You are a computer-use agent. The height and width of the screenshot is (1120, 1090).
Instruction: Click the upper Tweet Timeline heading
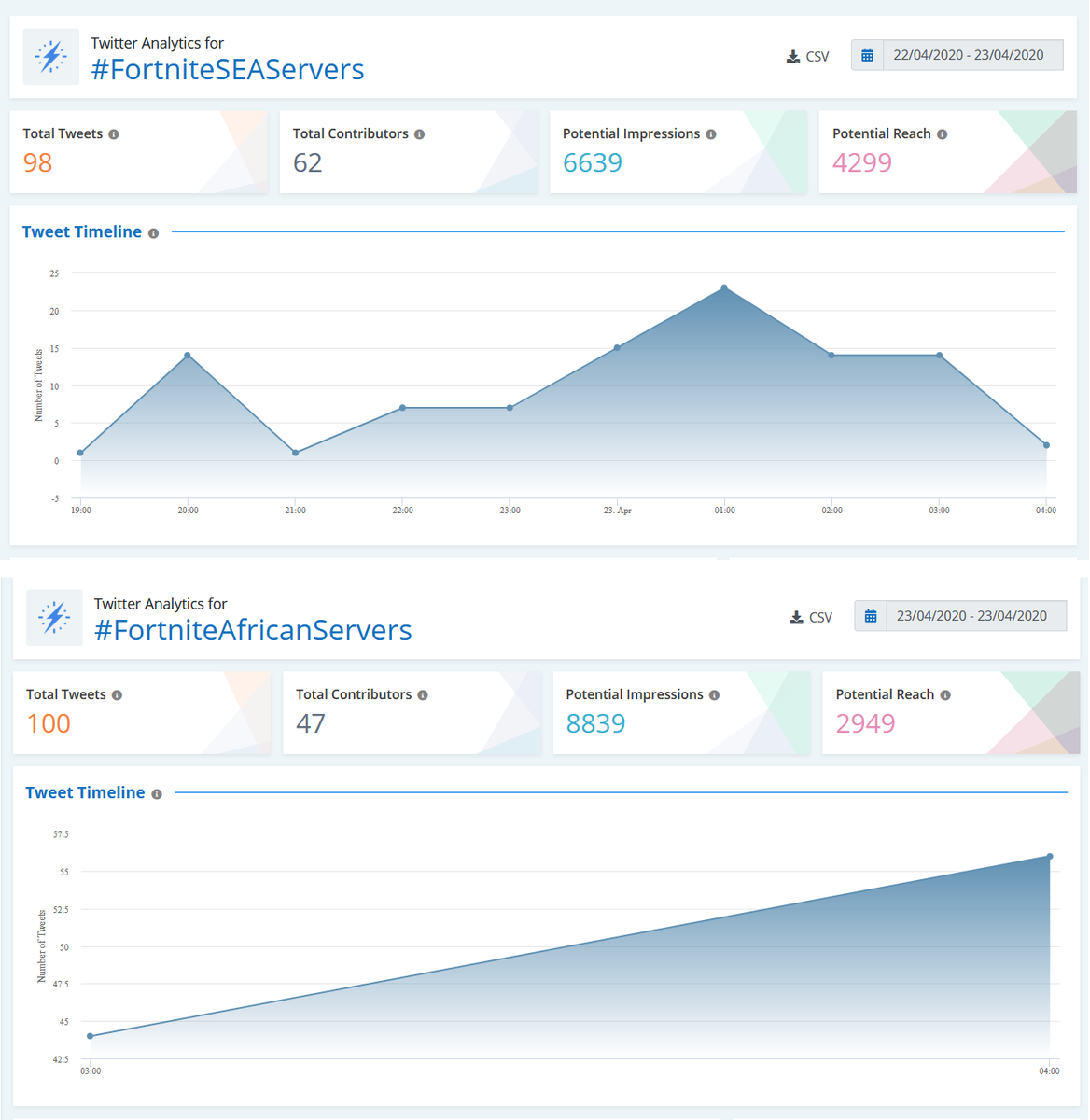point(82,231)
